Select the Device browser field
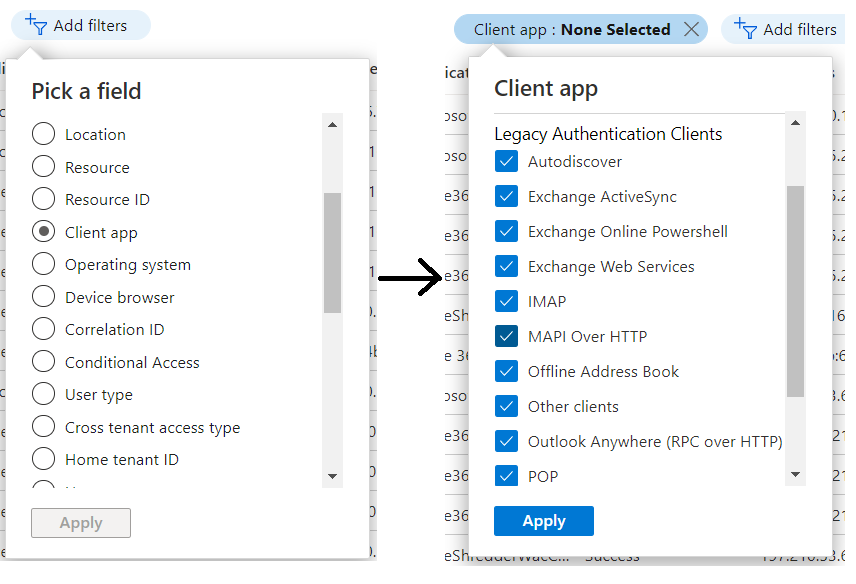The image size is (856, 584). pos(43,297)
